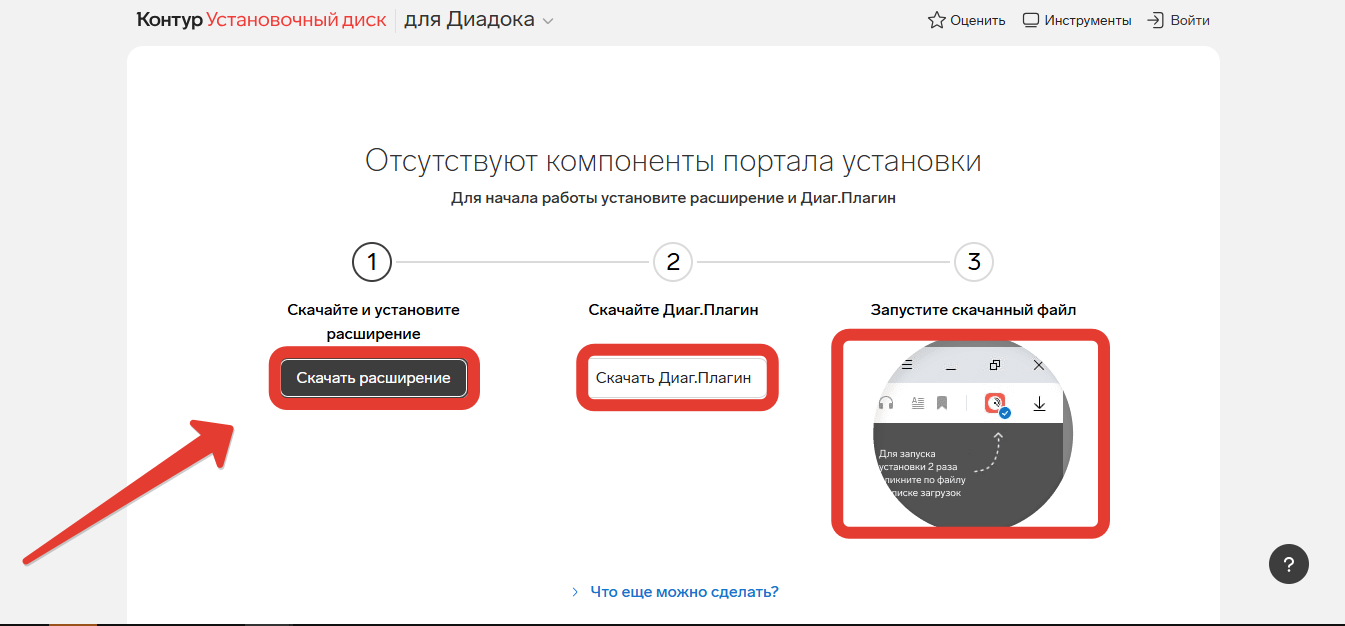The height and width of the screenshot is (626, 1345).
Task: Select step 1 circle
Action: tap(372, 263)
